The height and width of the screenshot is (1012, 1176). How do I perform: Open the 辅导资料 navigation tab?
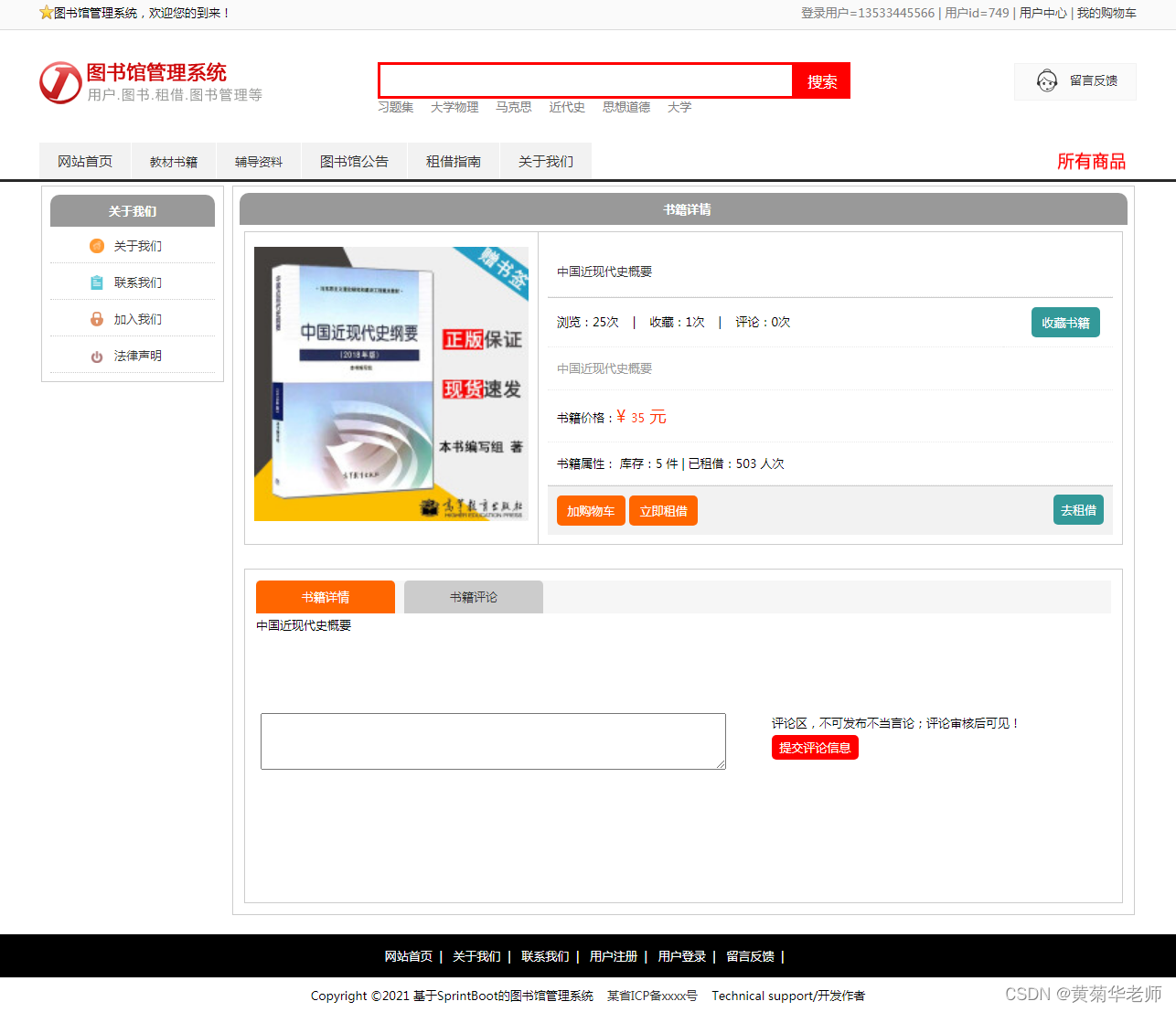(259, 161)
